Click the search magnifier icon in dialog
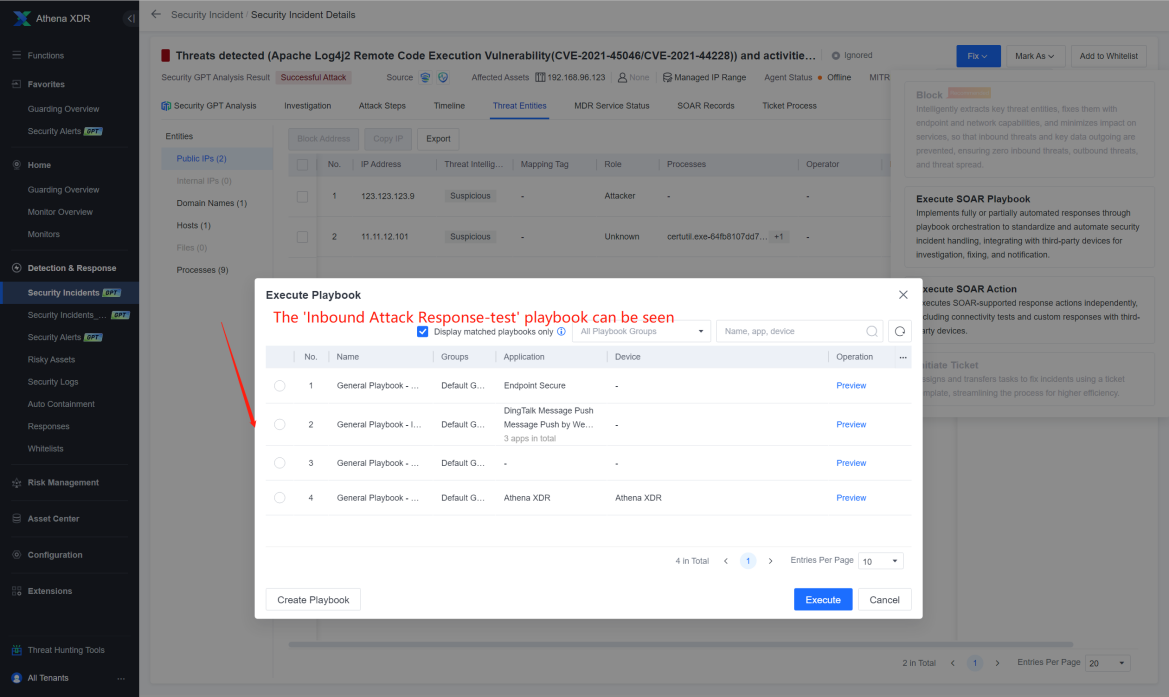The image size is (1169, 697). pyautogui.click(x=872, y=331)
